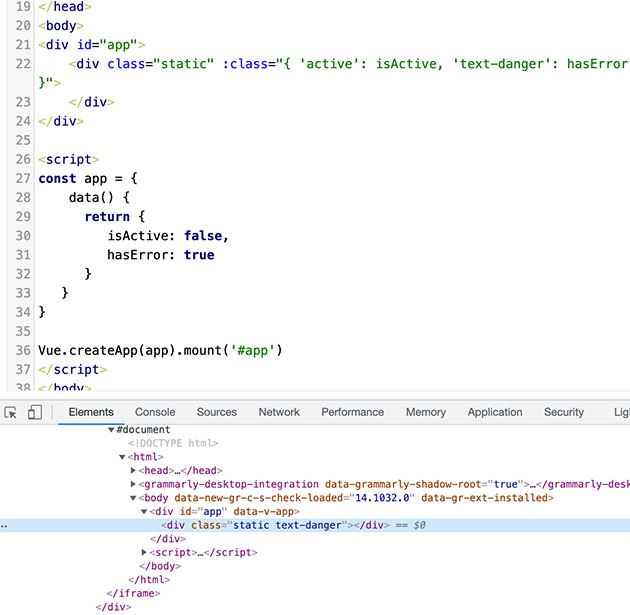The width and height of the screenshot is (630, 615).
Task: Collapse the #document node
Action: tap(111, 430)
